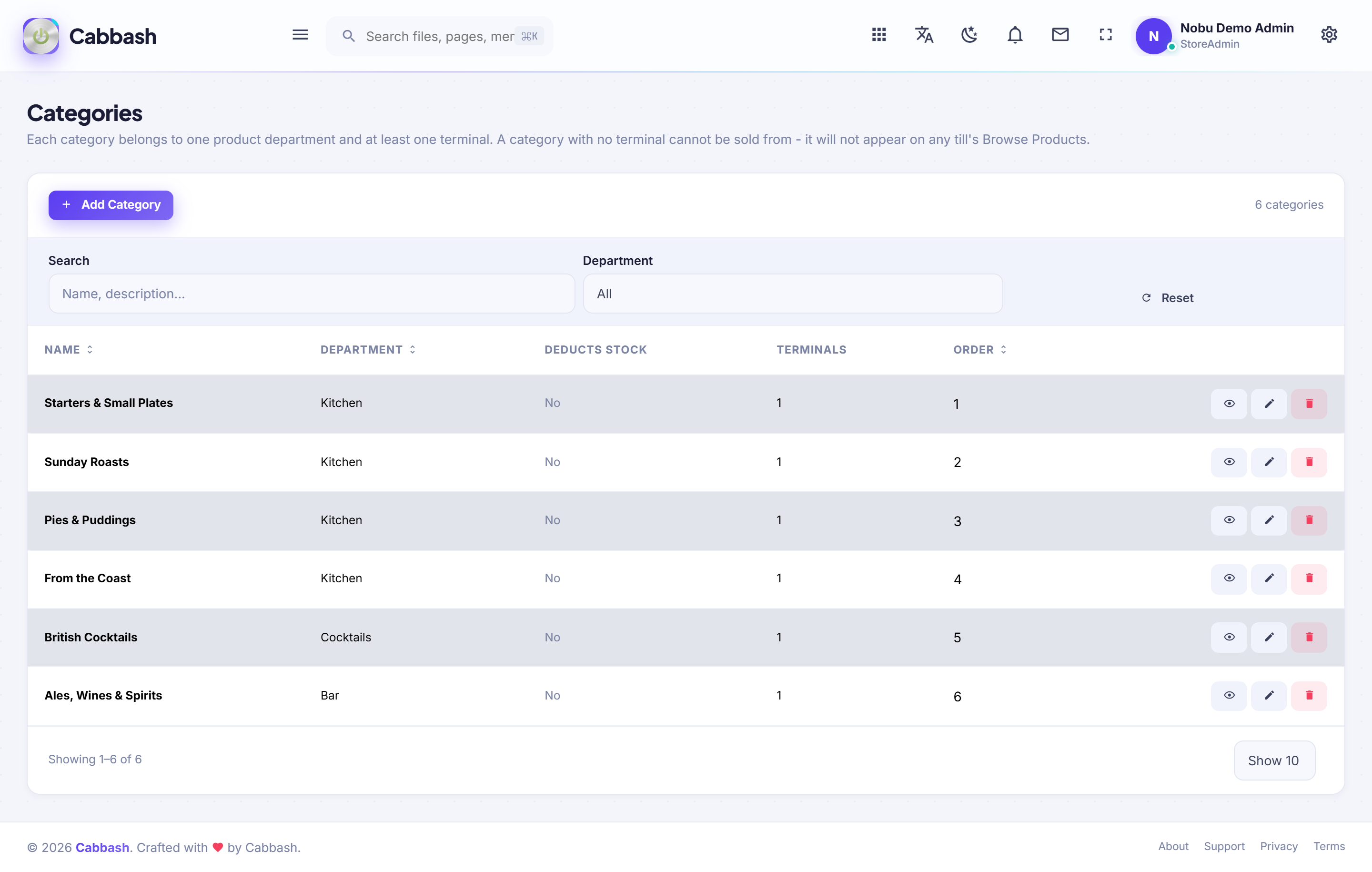This screenshot has height=872, width=1372.
Task: Sort table by Department column
Action: 368,349
